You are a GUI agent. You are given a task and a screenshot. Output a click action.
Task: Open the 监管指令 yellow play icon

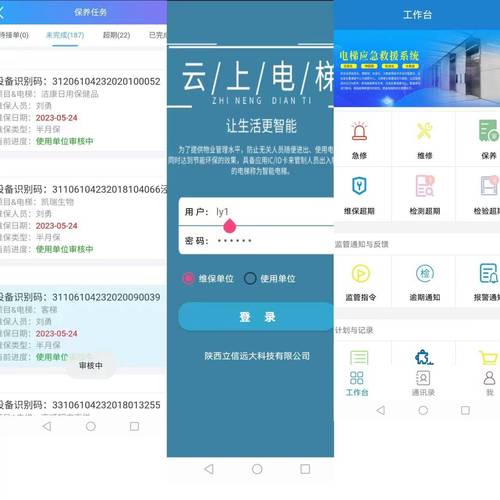360,273
